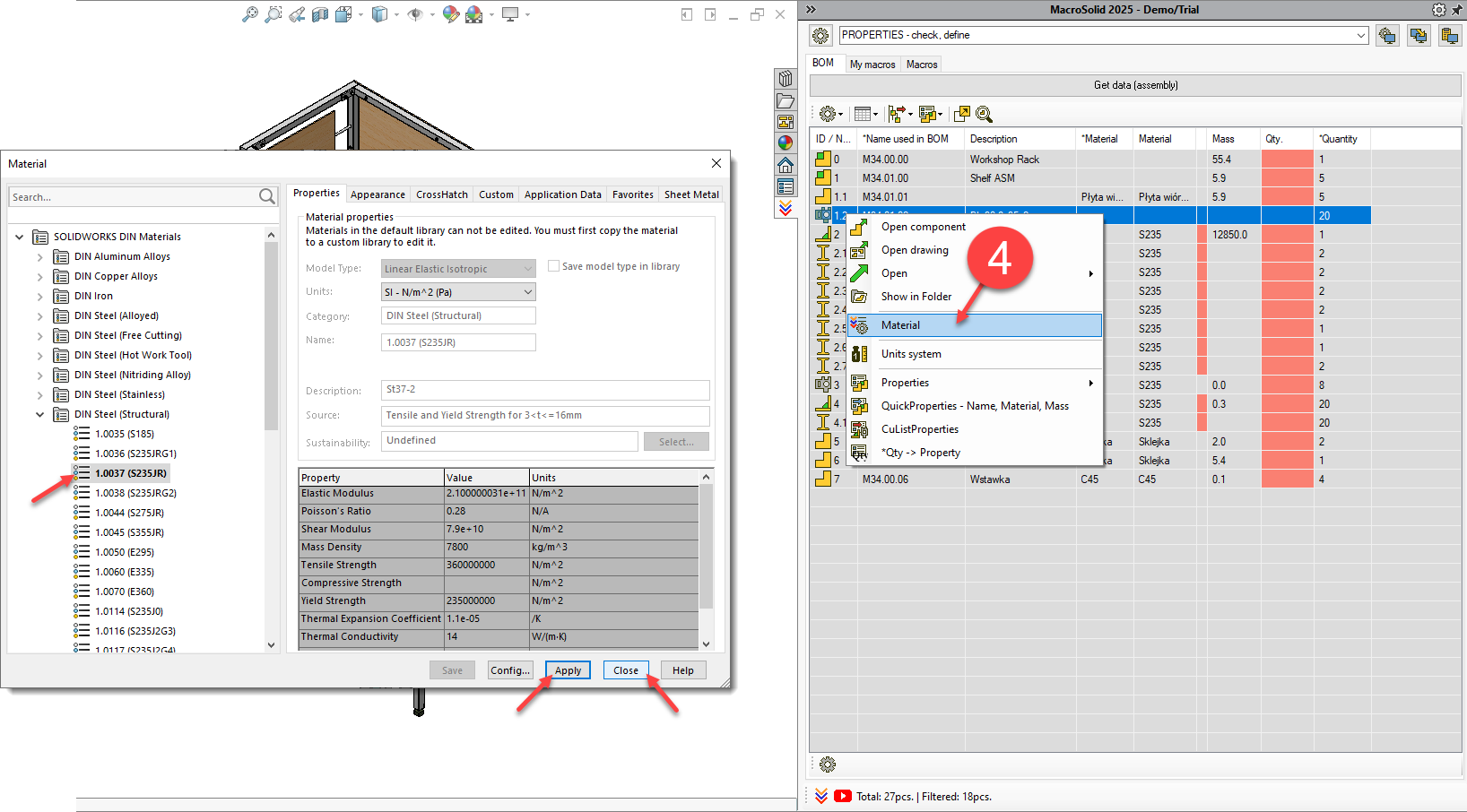
Task: Click the Close button in Material dialog
Action: pyautogui.click(x=626, y=670)
